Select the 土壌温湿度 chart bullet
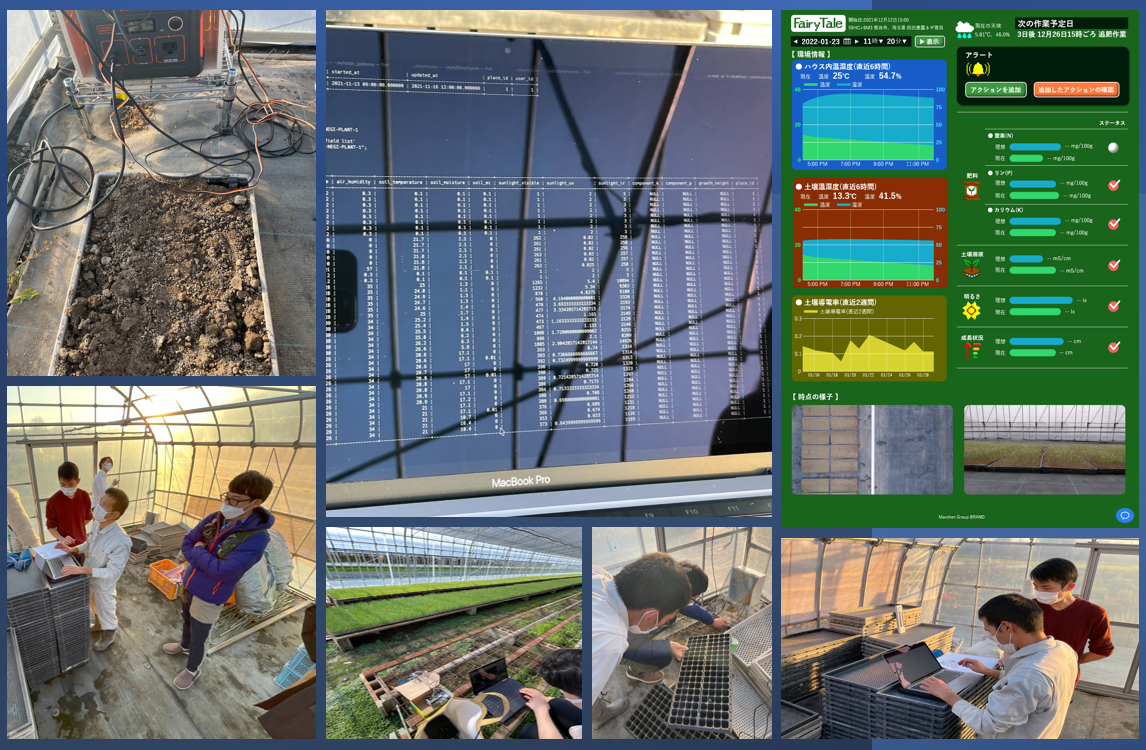1146x750 pixels. [x=799, y=186]
